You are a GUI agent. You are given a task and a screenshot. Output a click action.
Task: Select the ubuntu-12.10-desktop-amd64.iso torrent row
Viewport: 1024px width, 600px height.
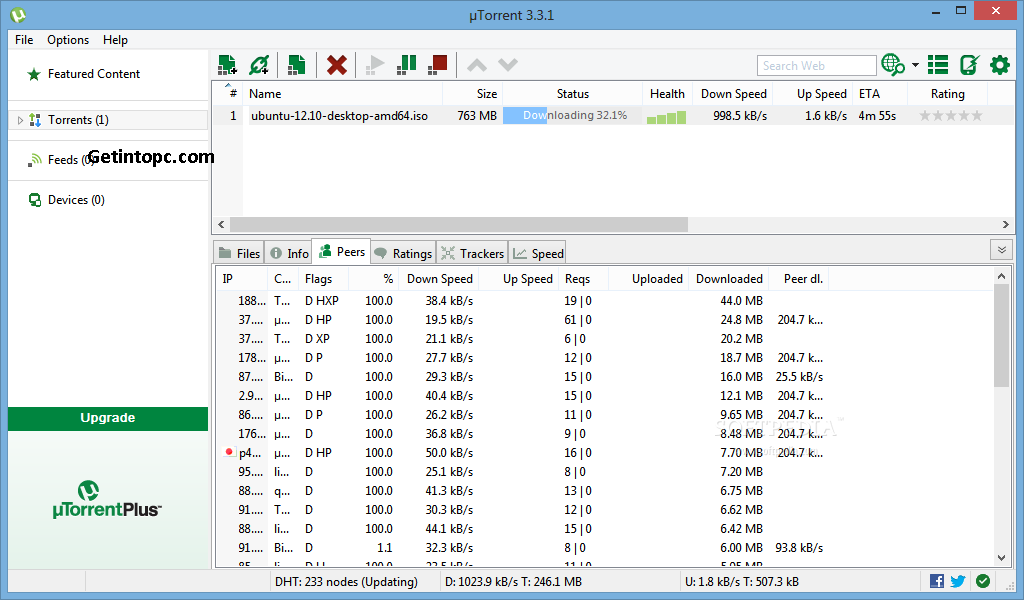[613, 116]
